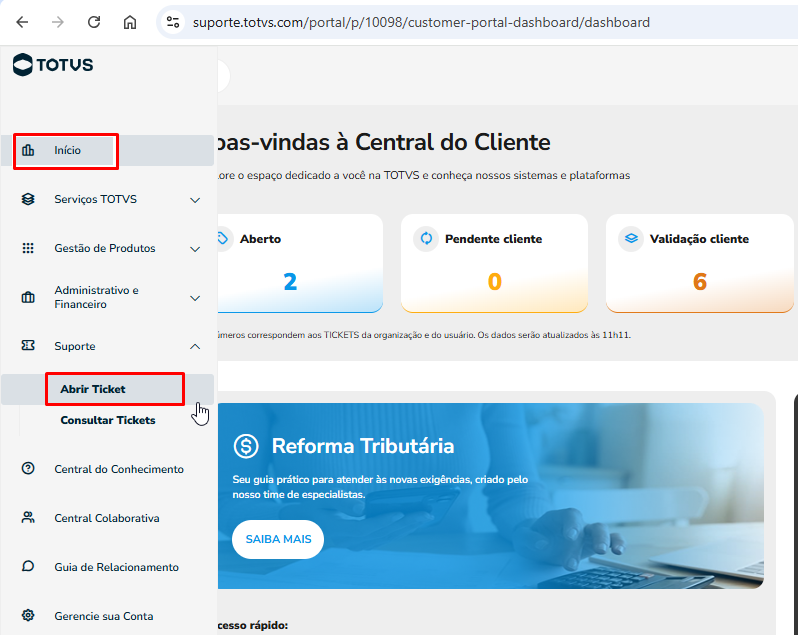The image size is (798, 635).
Task: Click the Reforma Tributária banner heading
Action: tap(363, 446)
